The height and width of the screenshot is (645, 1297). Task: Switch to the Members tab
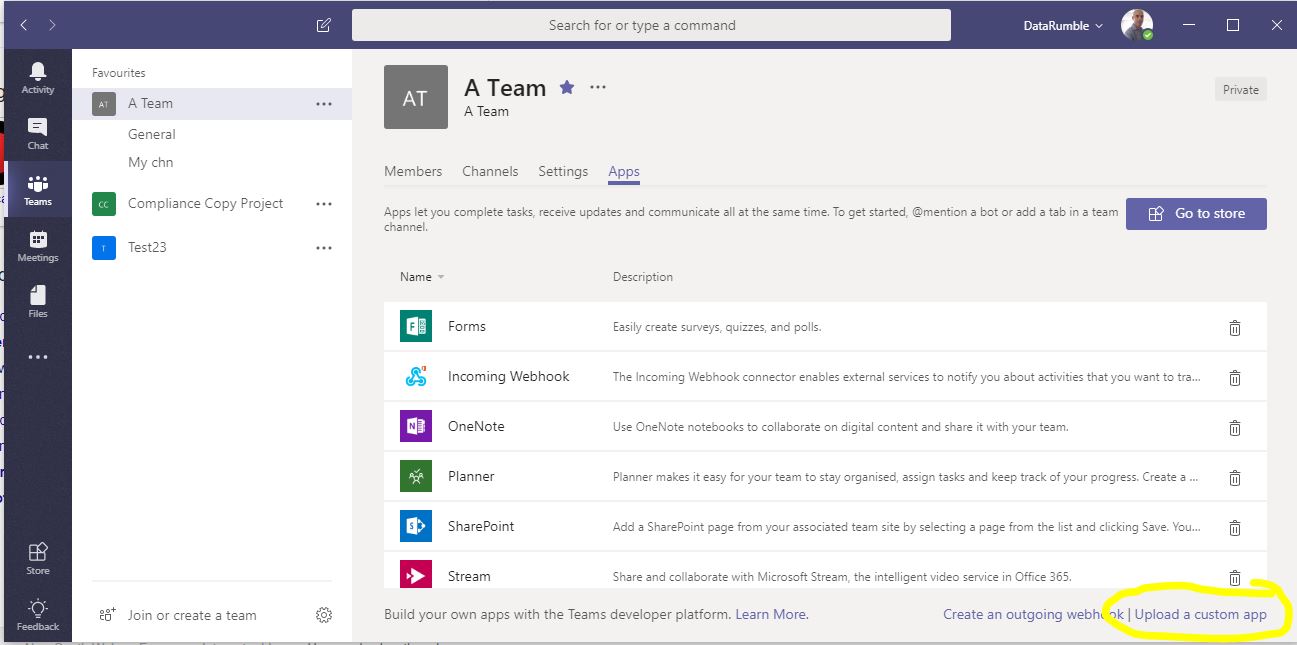[413, 171]
